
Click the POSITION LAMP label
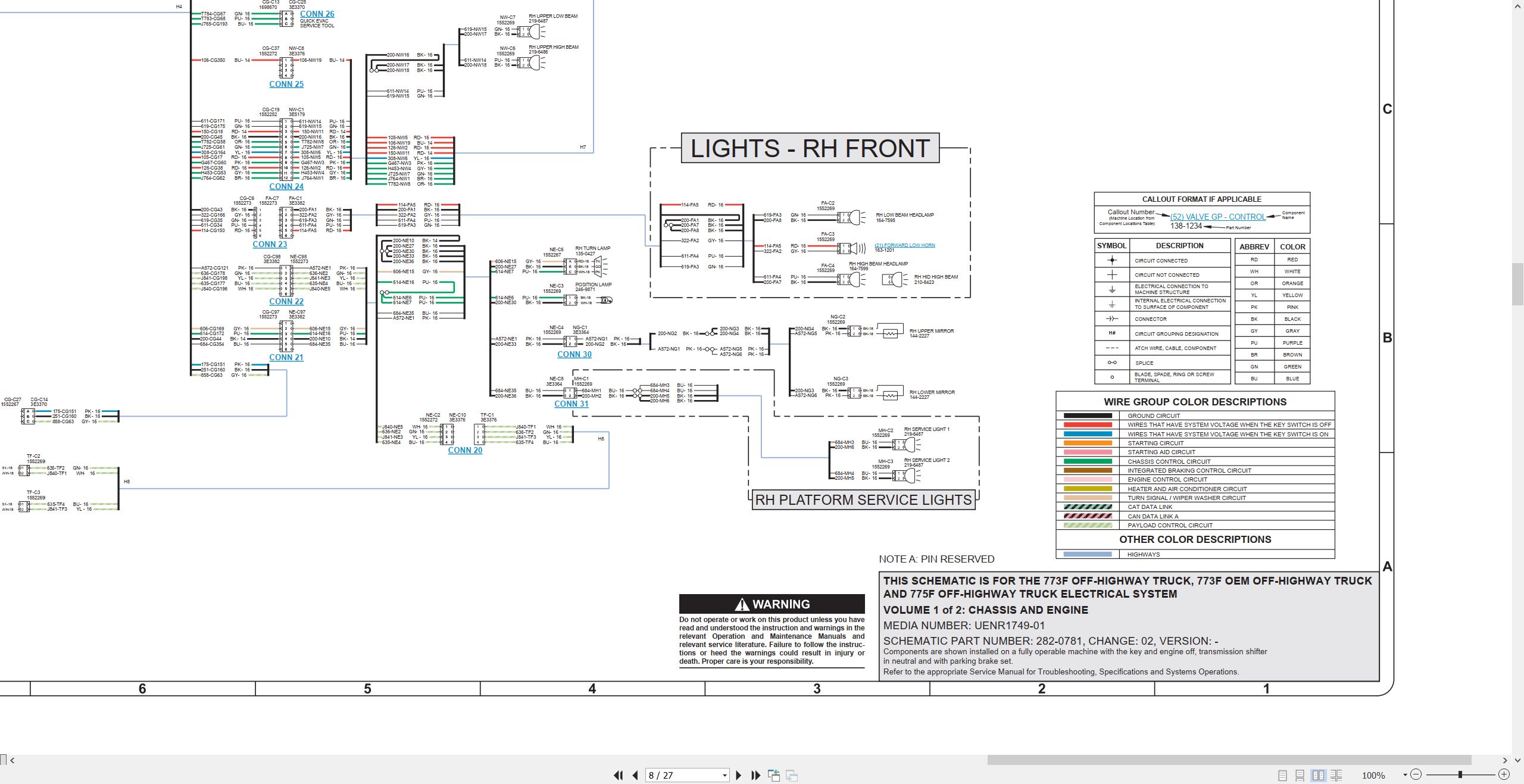(593, 285)
